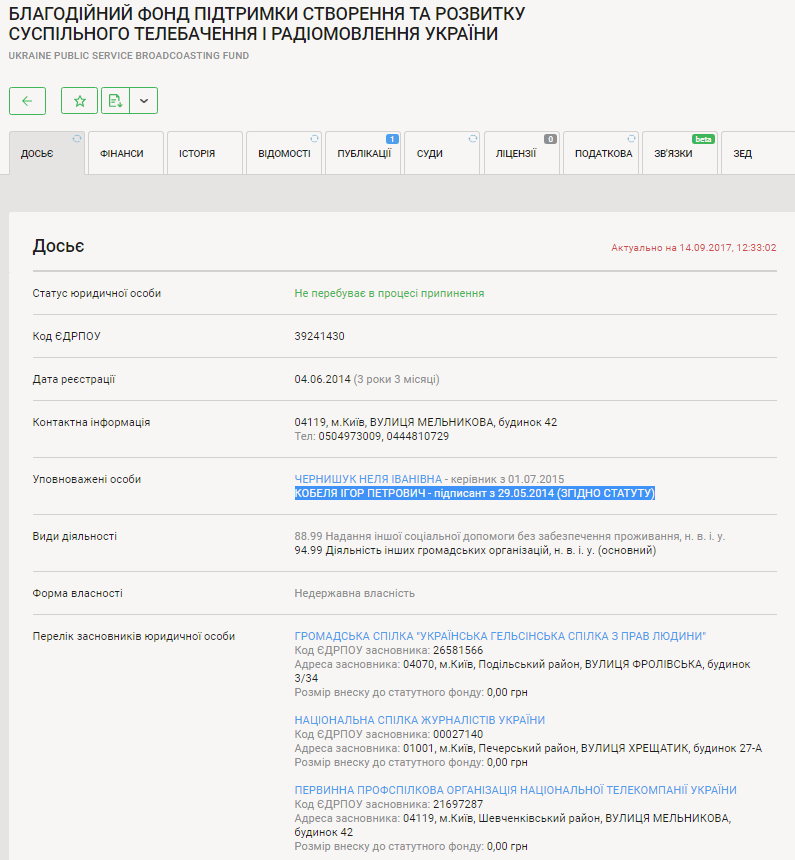Click address 04119, м.Київ, ВУЛИЦЯ МЕЛЬНИКОВА
Image resolution: width=795 pixels, height=860 pixels.
(426, 422)
